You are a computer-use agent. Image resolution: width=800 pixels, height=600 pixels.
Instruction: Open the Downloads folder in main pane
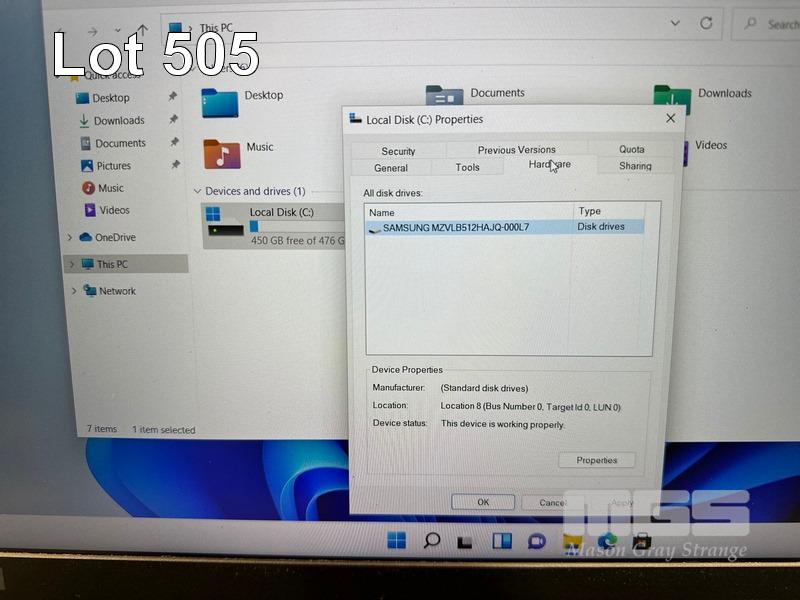tap(672, 100)
